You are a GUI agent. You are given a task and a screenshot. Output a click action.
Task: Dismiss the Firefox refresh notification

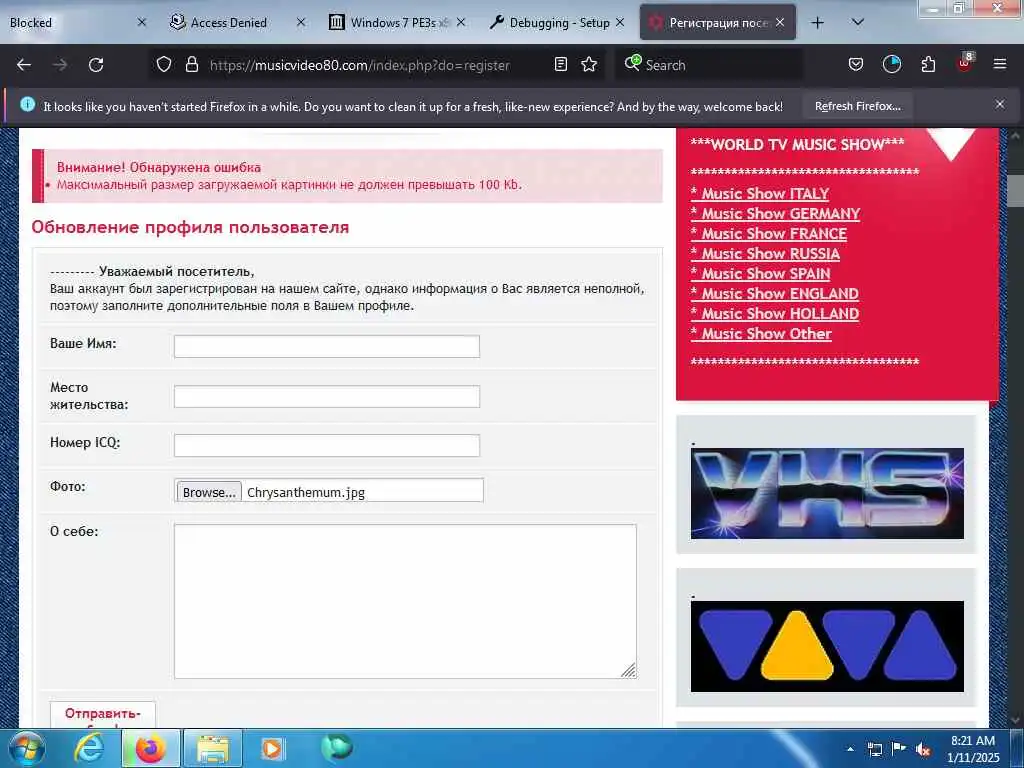point(1000,104)
